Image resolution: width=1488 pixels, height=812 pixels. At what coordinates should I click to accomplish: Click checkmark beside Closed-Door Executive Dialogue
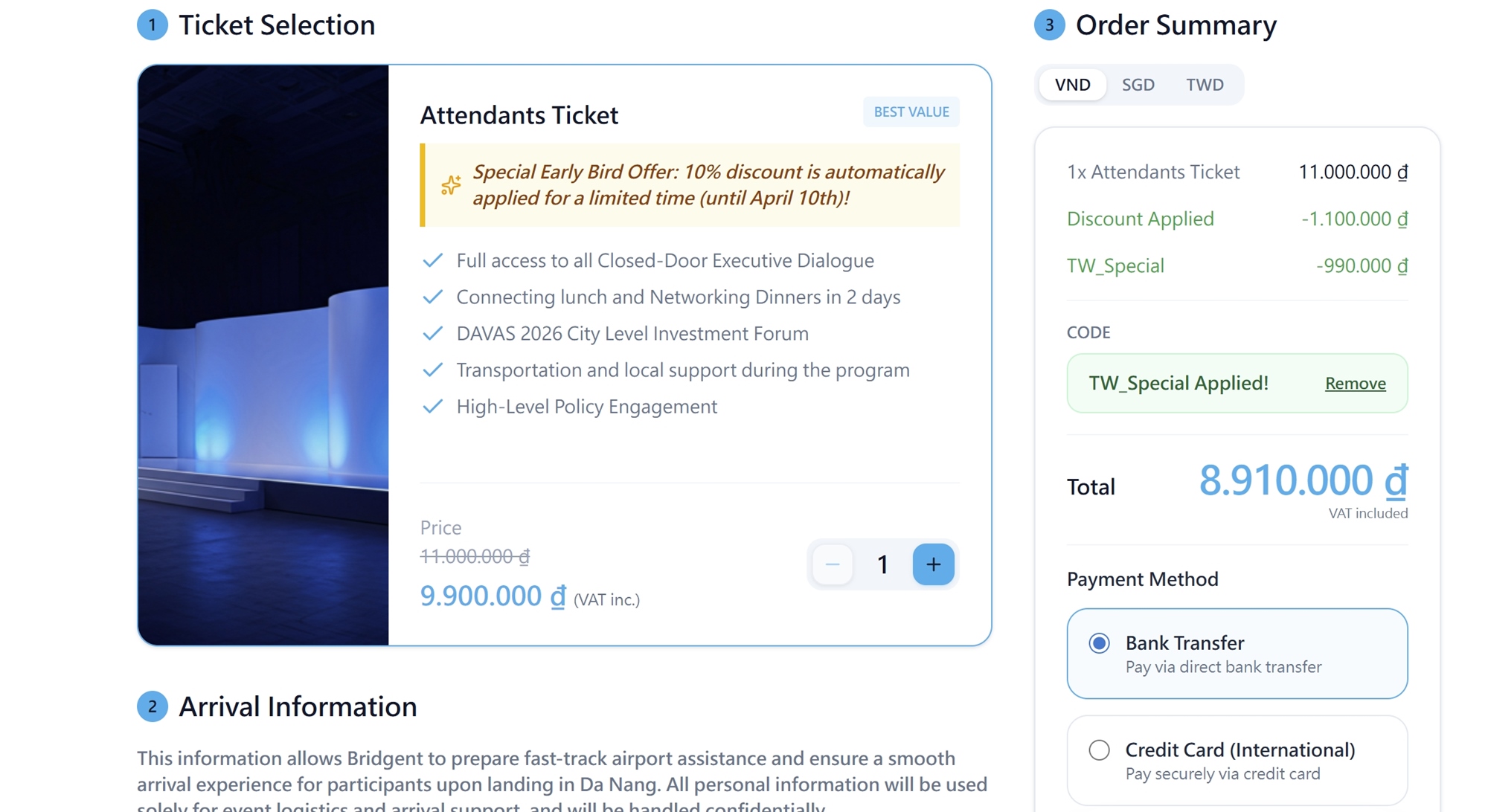pyautogui.click(x=433, y=260)
